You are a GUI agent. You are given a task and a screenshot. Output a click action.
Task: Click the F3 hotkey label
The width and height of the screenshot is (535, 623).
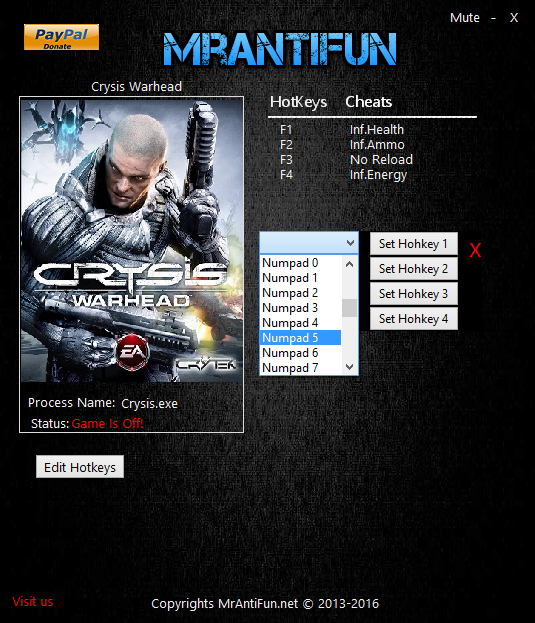click(x=286, y=160)
